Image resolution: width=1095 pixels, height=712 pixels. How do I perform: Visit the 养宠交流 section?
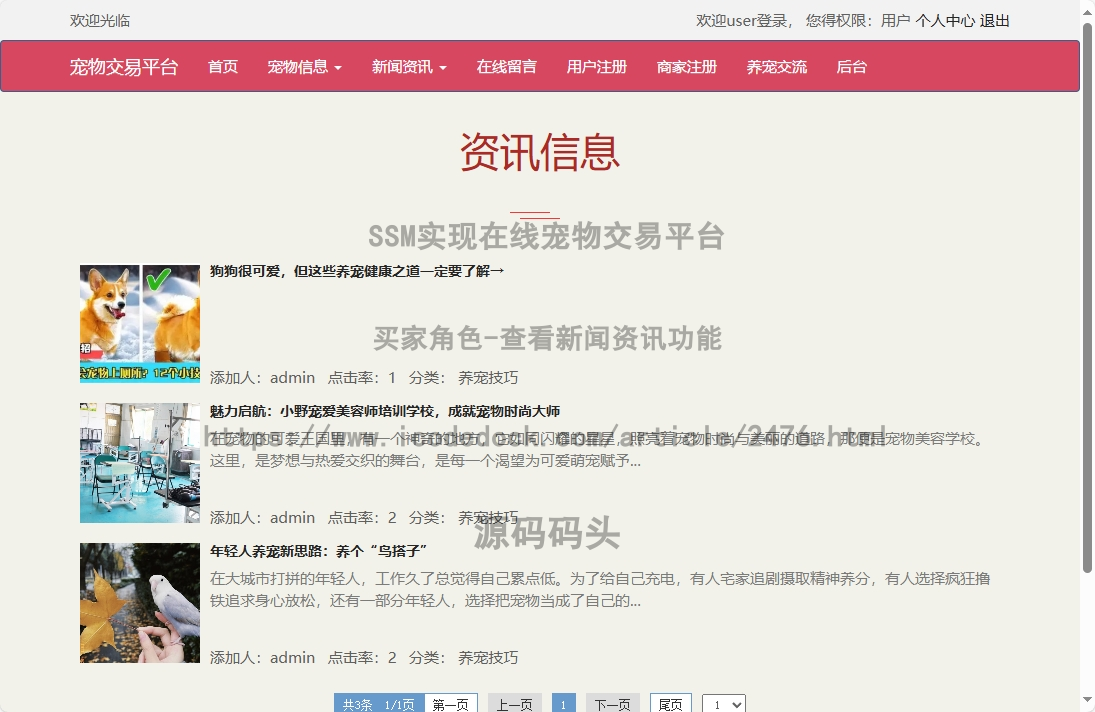tap(776, 67)
